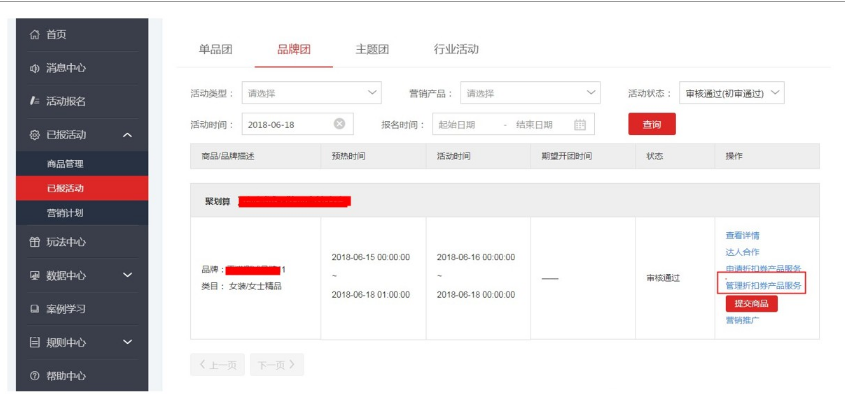The image size is (845, 396).
Task: Click the pencil icon beside 活动报名
Action: (x=34, y=102)
